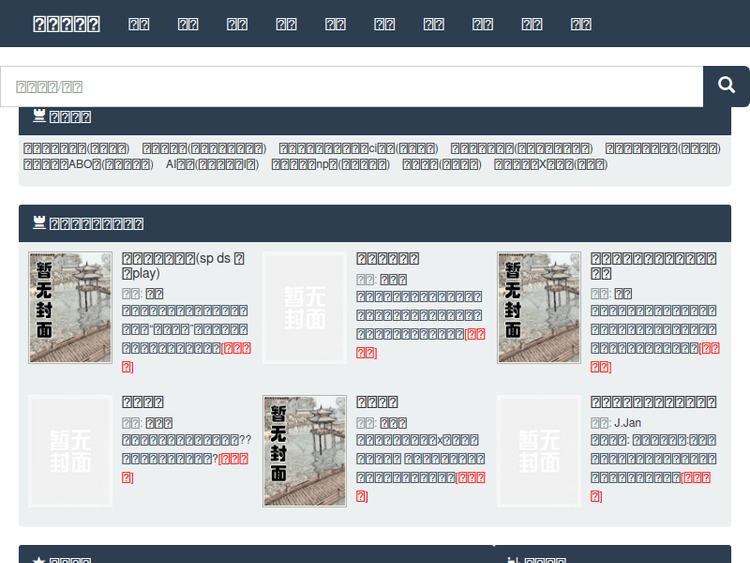Open the tag link containing "ABO"
Viewport: 750px width, 563px height.
[x=87, y=165]
